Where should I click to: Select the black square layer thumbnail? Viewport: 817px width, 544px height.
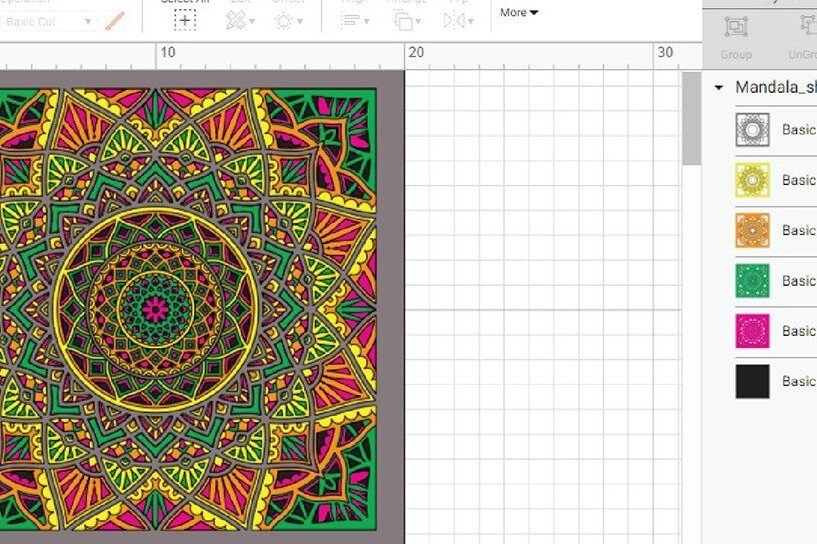[753, 381]
